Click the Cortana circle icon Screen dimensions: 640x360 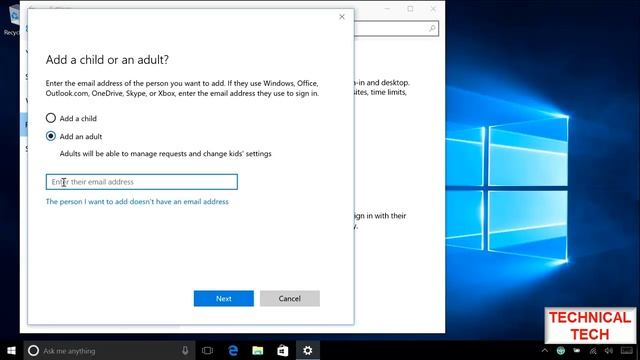click(33, 351)
